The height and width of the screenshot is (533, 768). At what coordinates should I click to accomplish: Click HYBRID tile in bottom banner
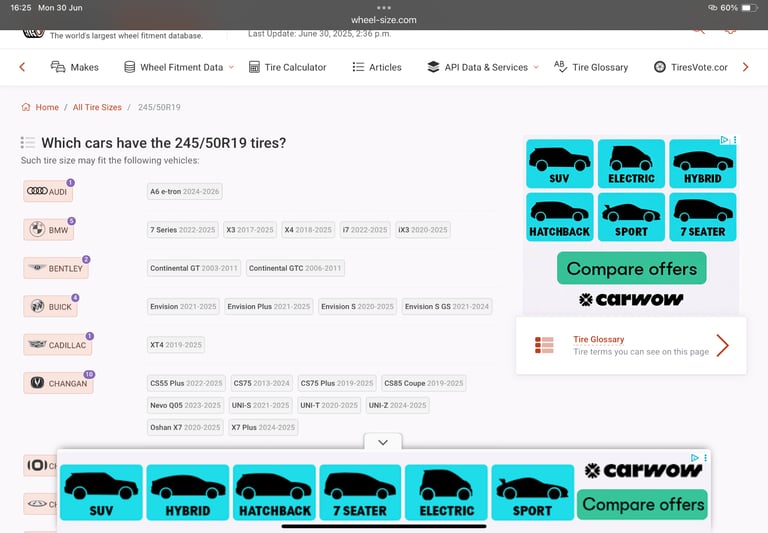coord(188,492)
